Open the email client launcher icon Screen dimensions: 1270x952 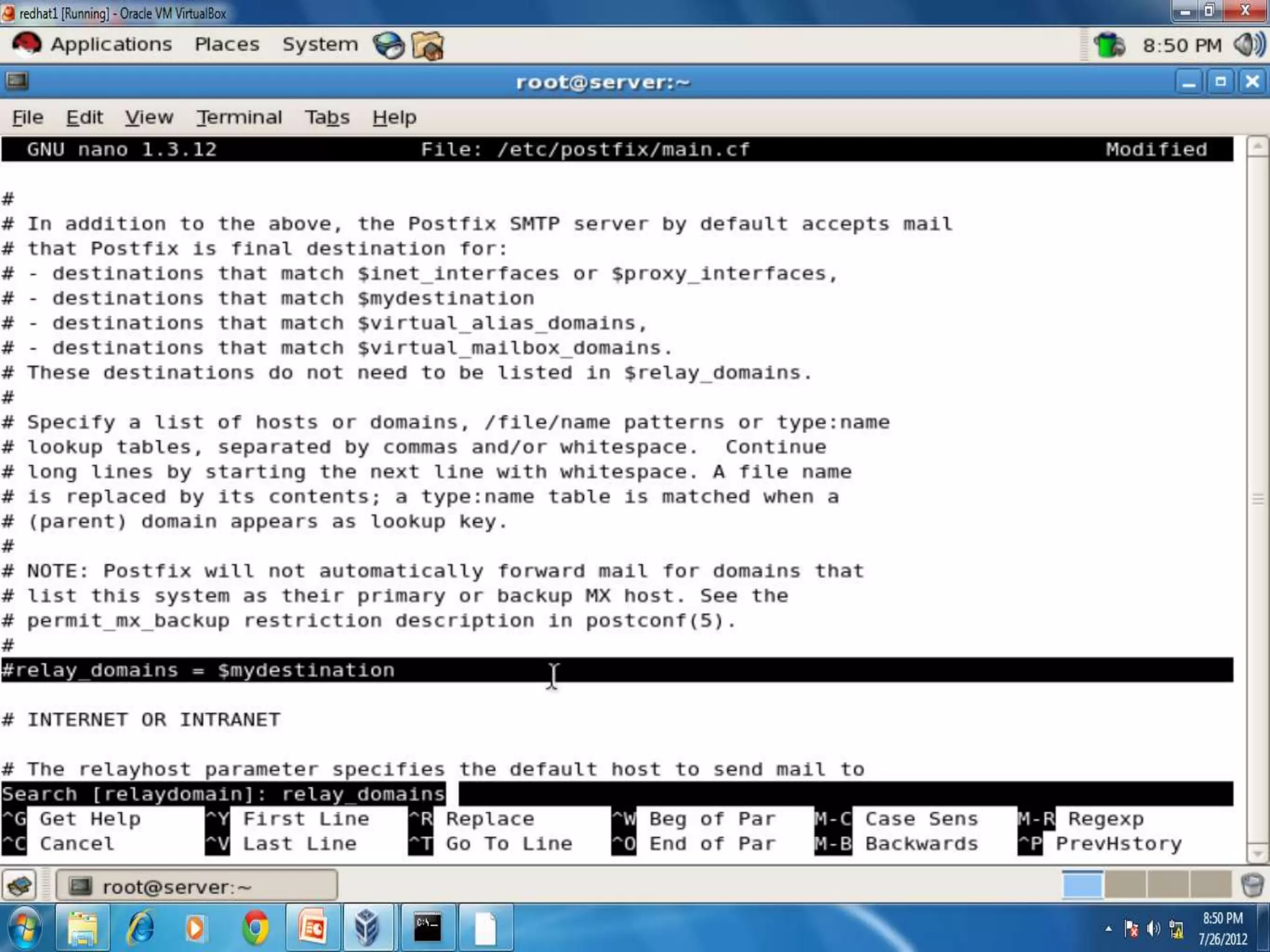(x=428, y=45)
